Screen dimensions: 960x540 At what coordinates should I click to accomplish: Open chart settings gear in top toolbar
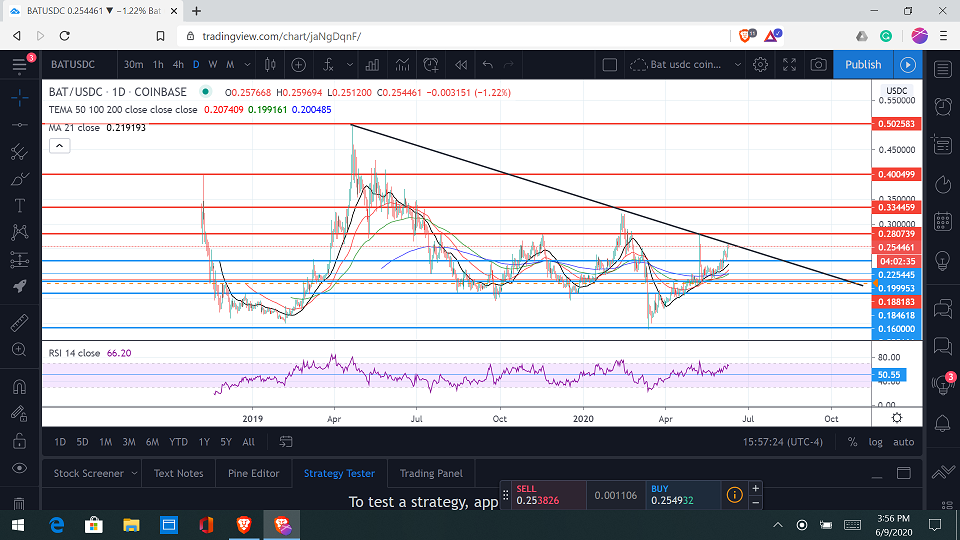tap(760, 64)
